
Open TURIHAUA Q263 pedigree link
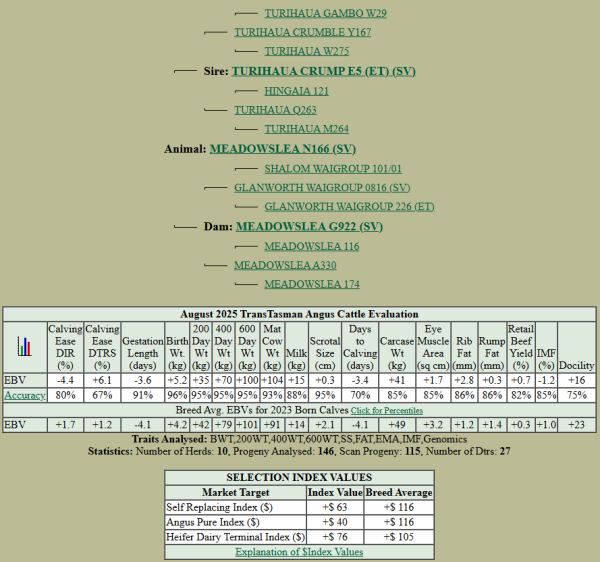tap(275, 110)
